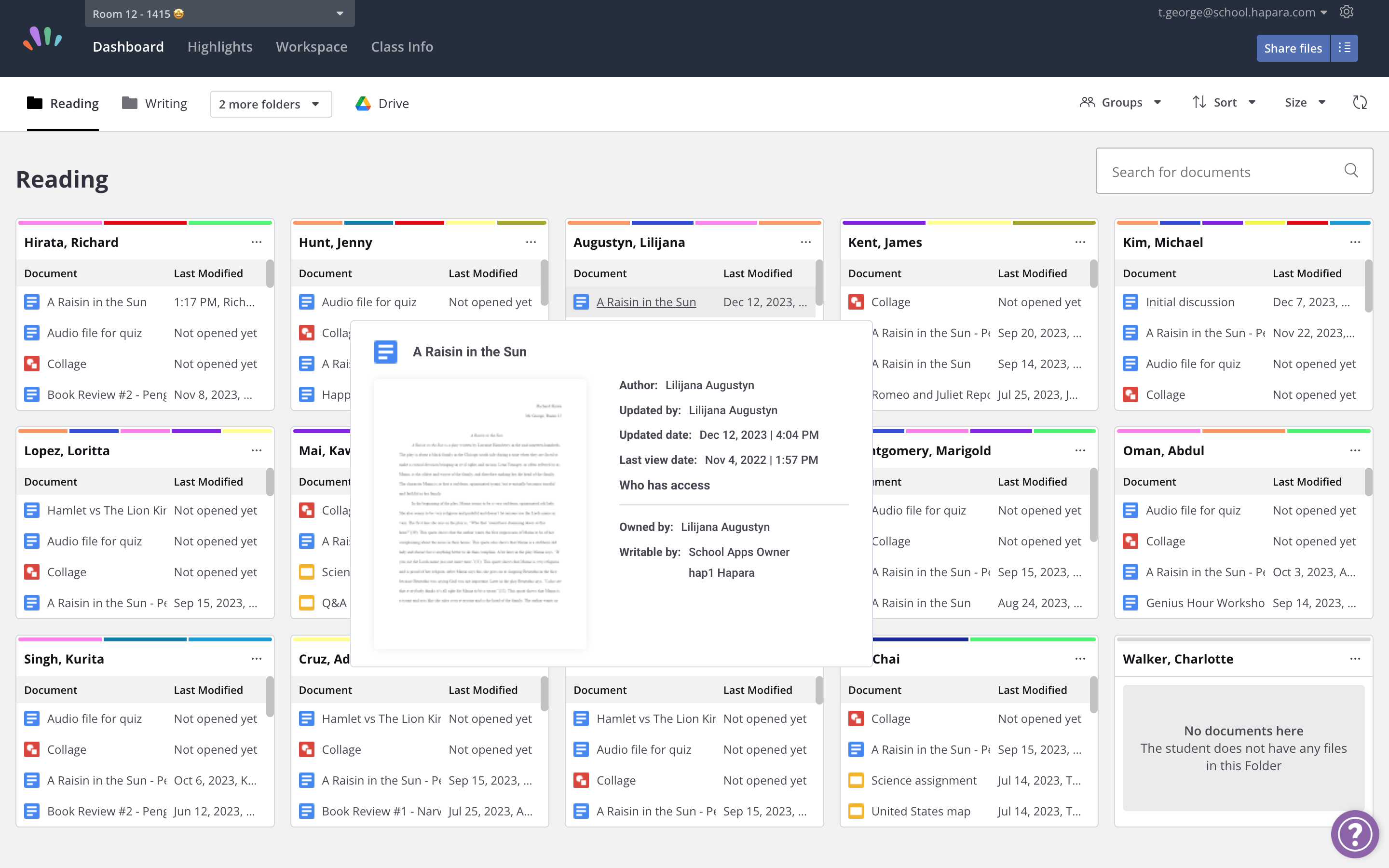Click the search magnifier icon
The height and width of the screenshot is (868, 1389).
1351,171
